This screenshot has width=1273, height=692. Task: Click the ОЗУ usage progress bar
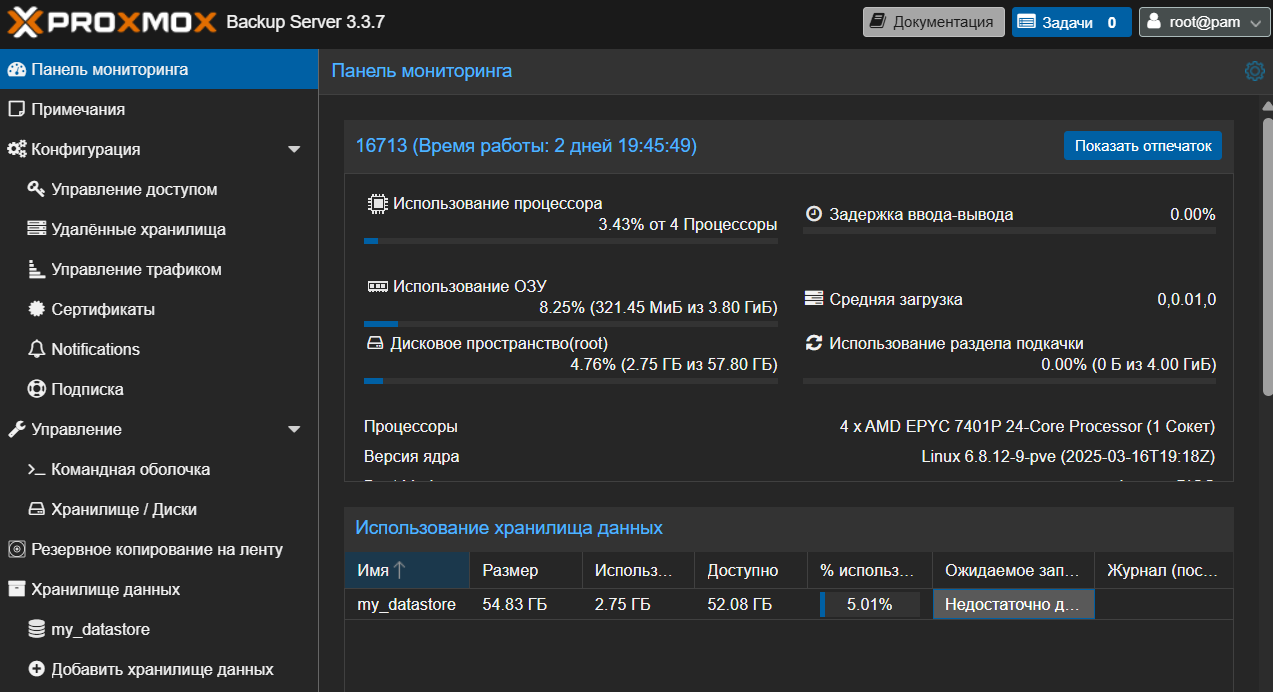pyautogui.click(x=570, y=324)
